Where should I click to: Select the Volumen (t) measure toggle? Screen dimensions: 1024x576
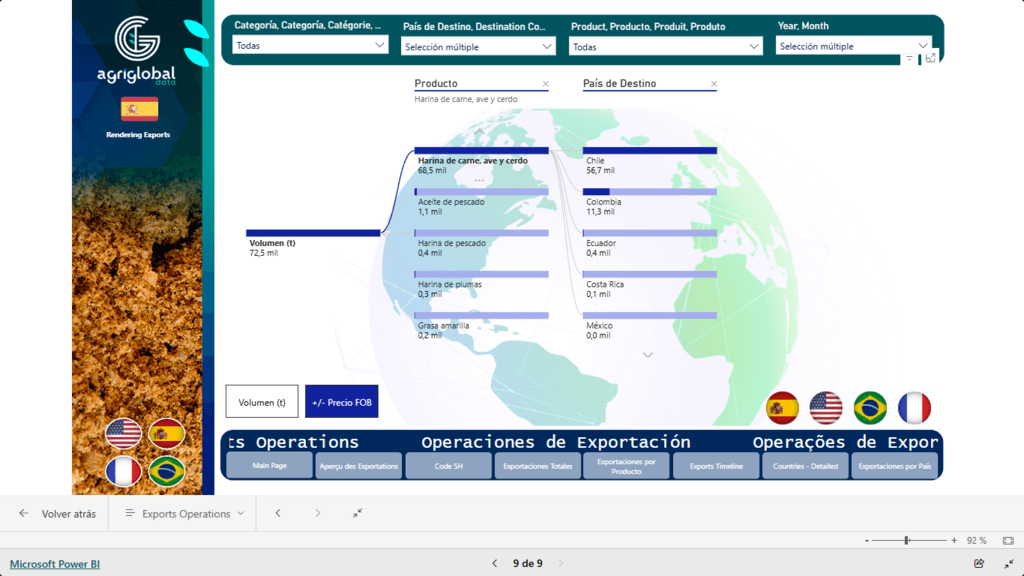tap(262, 401)
